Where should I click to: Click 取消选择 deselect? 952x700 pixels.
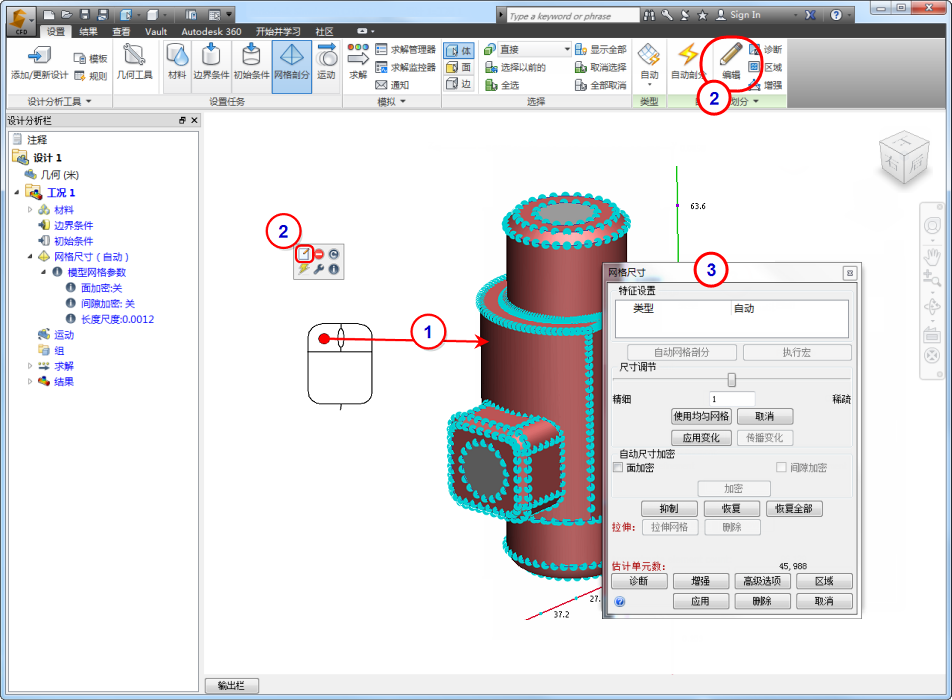coord(600,67)
